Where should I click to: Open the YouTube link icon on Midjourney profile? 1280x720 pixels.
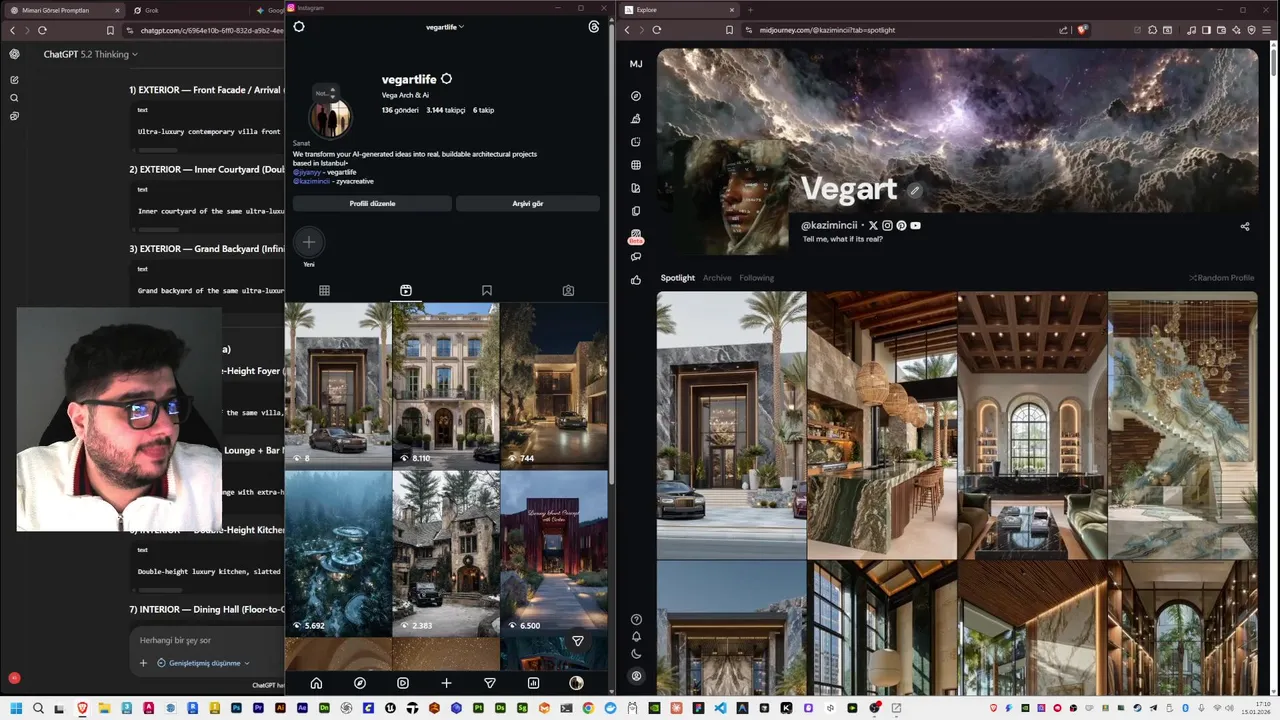pos(915,226)
